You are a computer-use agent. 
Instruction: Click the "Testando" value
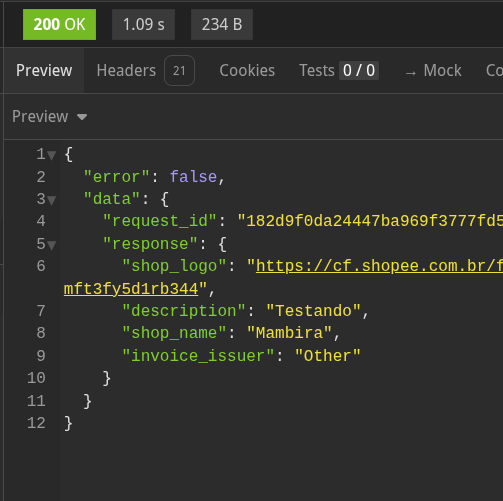click(314, 311)
